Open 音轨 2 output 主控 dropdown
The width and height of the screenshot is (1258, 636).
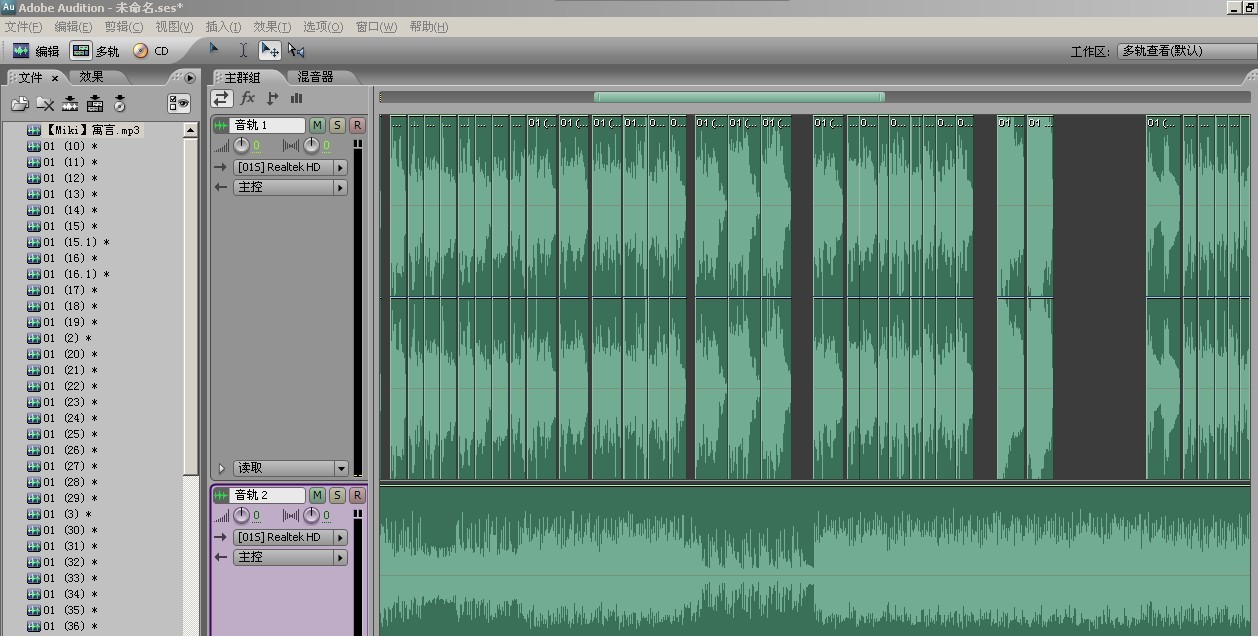tap(290, 557)
